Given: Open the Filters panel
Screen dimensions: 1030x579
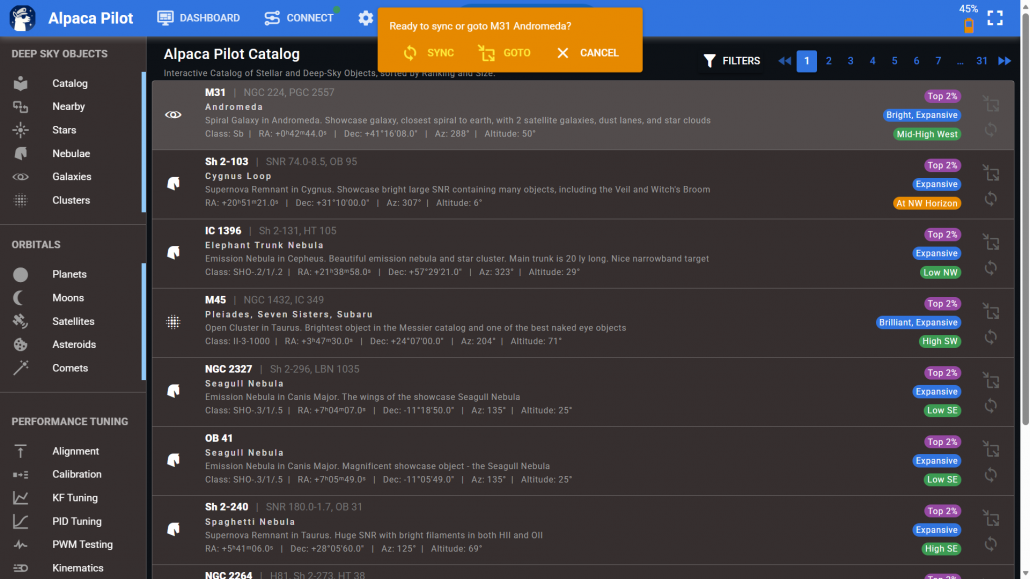Looking at the screenshot, I should pos(732,61).
